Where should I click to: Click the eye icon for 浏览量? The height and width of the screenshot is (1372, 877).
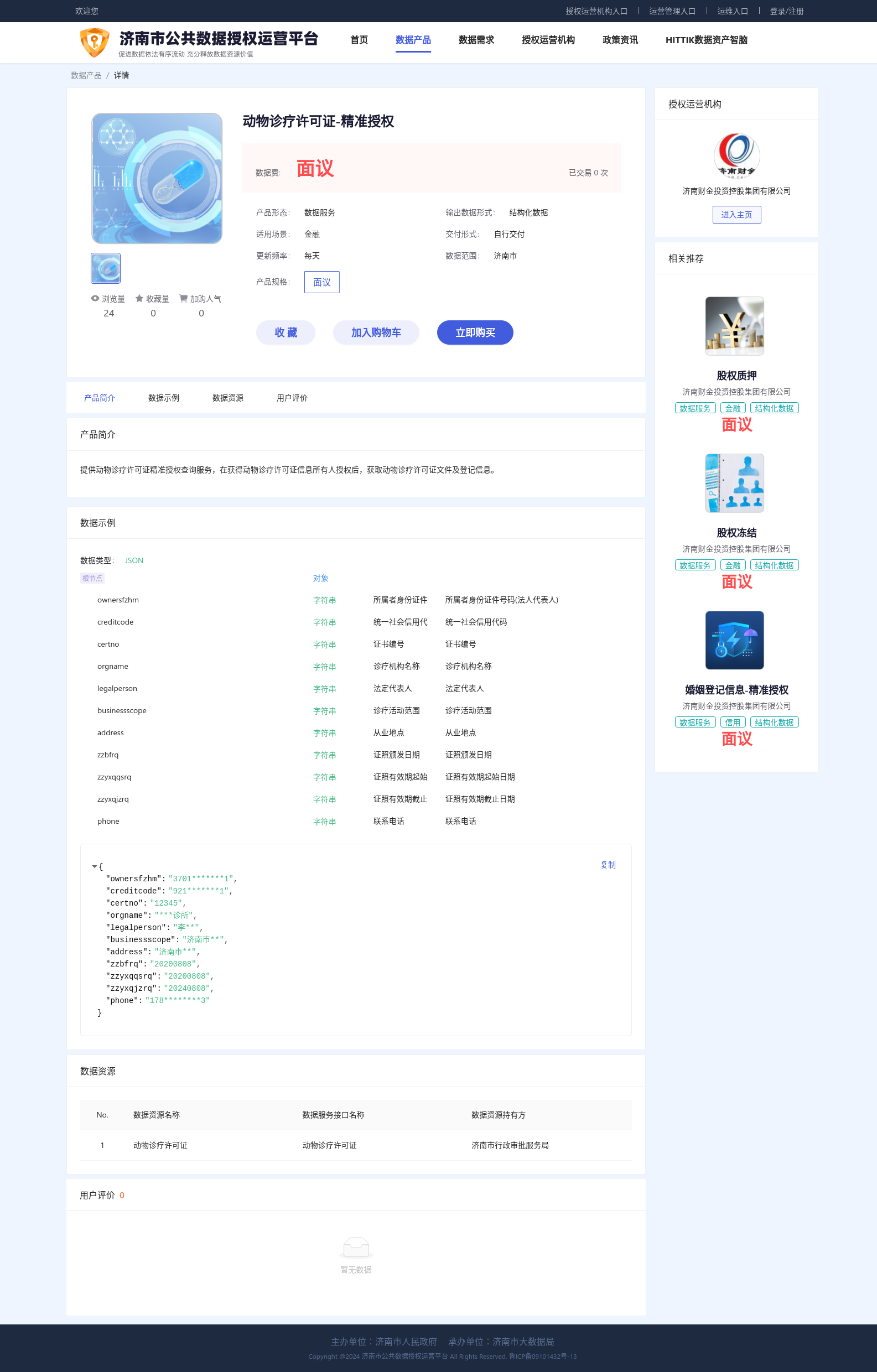click(x=95, y=299)
